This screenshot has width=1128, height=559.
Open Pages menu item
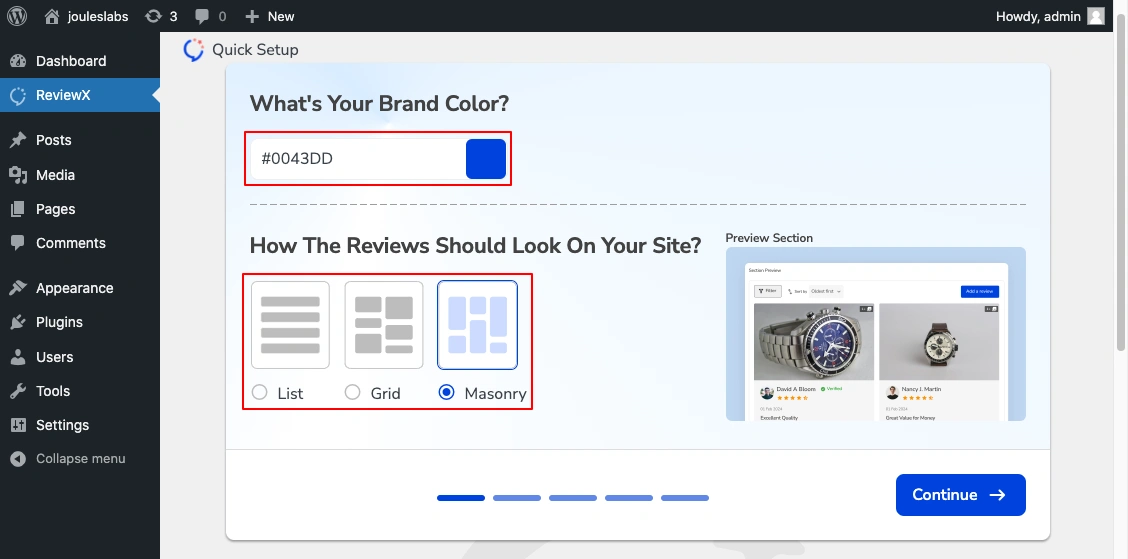(x=80, y=209)
